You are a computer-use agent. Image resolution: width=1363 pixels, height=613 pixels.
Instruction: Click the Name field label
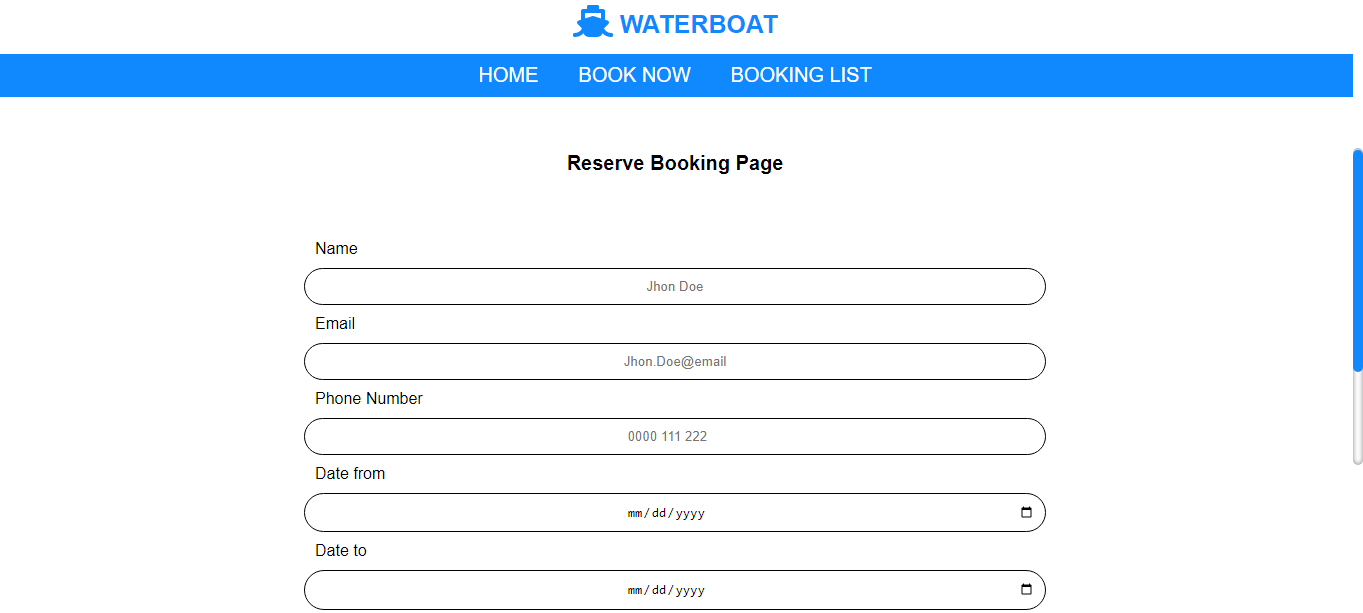pyautogui.click(x=336, y=248)
